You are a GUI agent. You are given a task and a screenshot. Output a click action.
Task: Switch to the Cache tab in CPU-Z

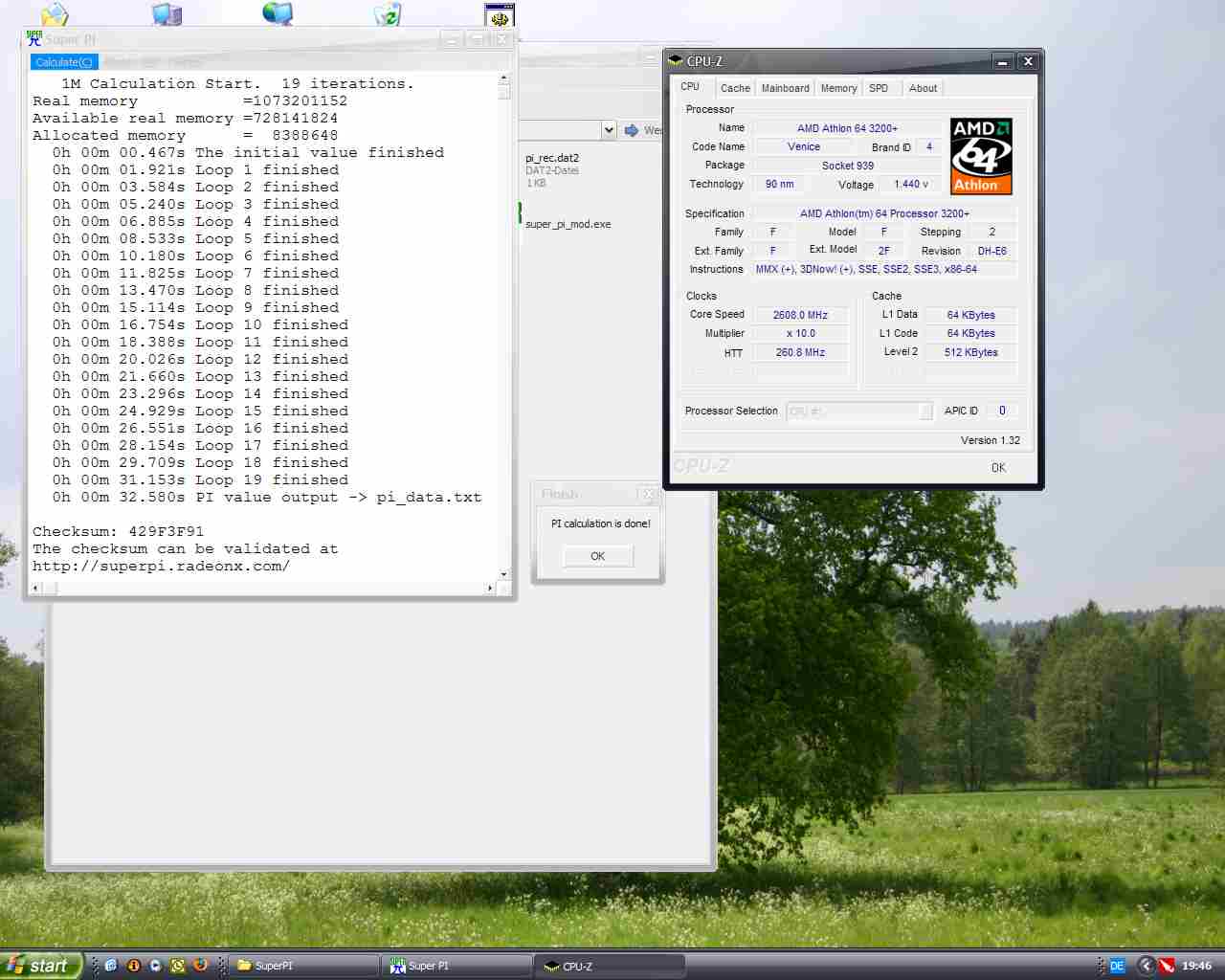(x=735, y=88)
